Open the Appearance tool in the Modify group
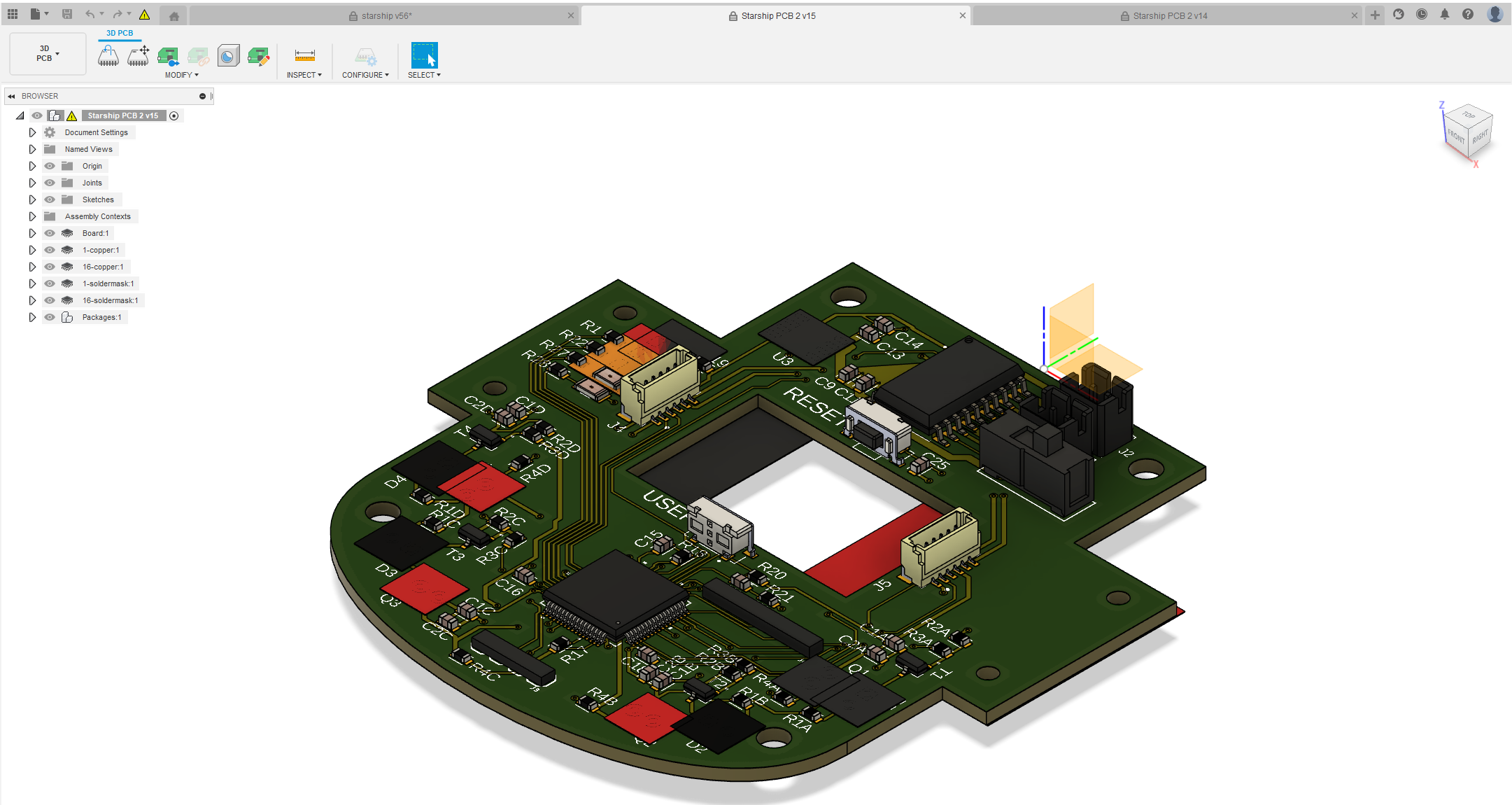The width and height of the screenshot is (1512, 805). point(228,56)
